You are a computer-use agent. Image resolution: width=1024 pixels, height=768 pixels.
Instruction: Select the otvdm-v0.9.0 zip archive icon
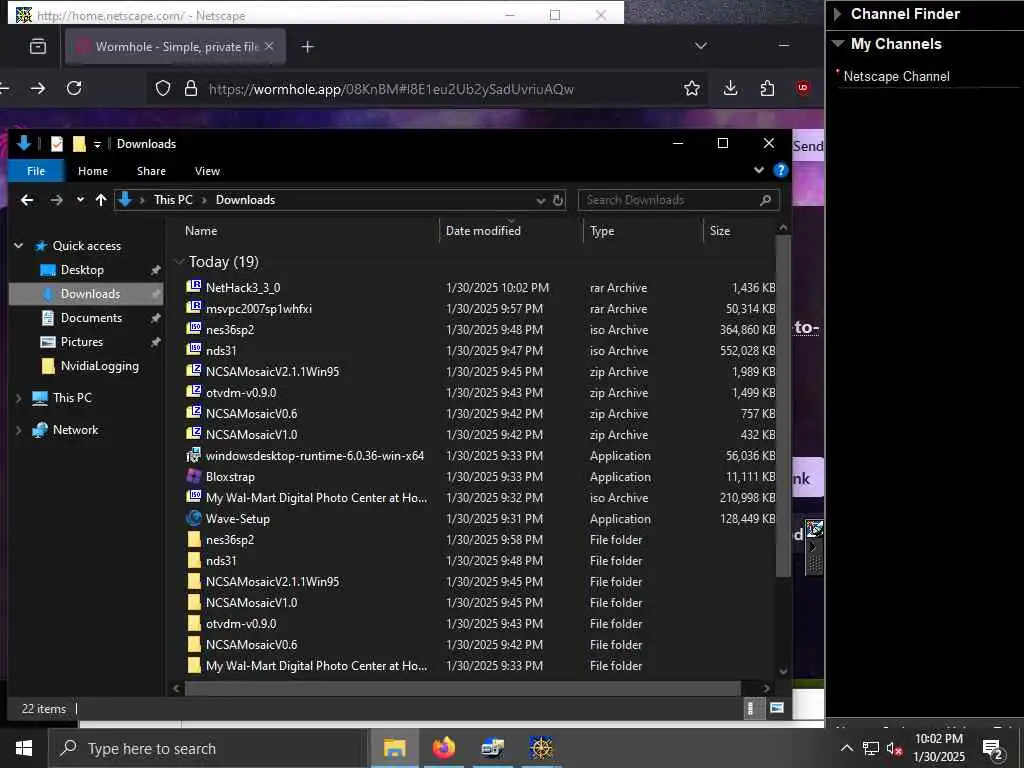[x=194, y=392]
